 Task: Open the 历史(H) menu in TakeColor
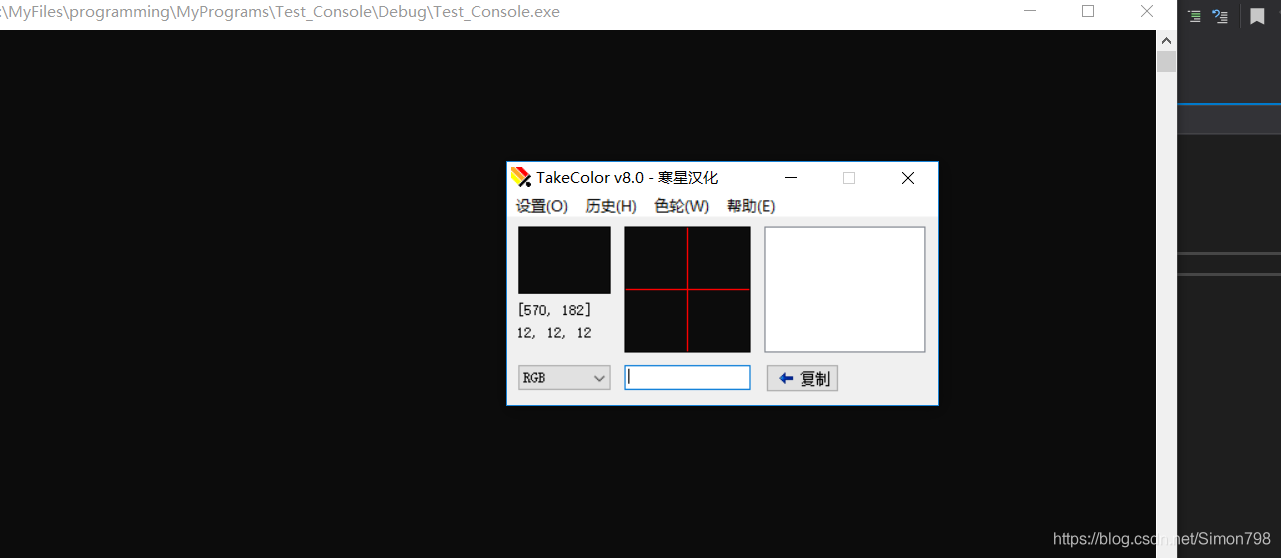611,206
